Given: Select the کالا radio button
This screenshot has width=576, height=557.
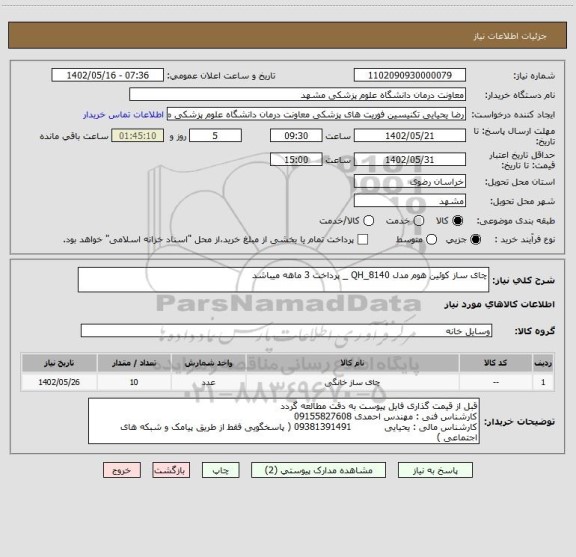Looking at the screenshot, I should click(x=457, y=221).
